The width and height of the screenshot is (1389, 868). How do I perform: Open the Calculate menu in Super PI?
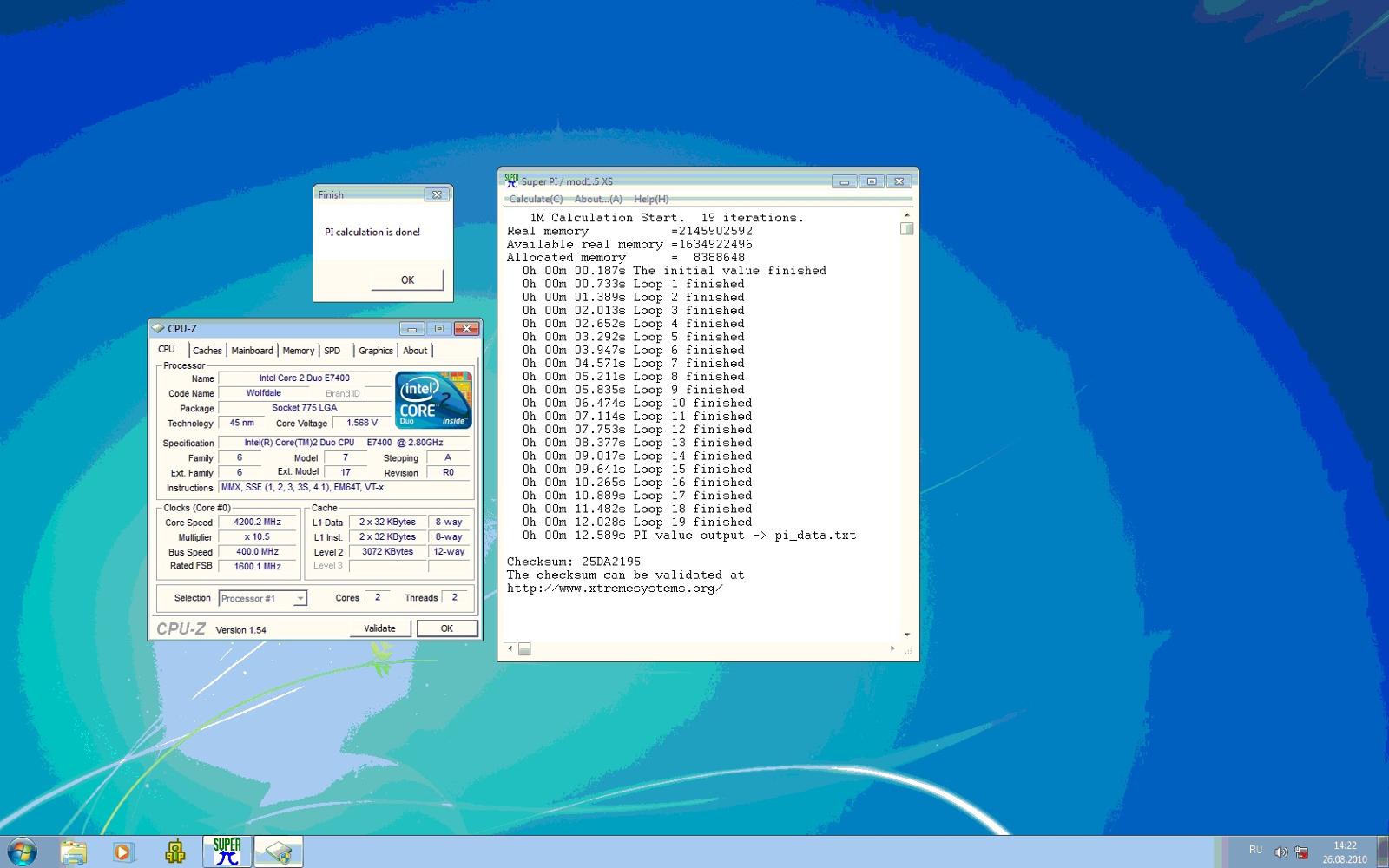[536, 199]
